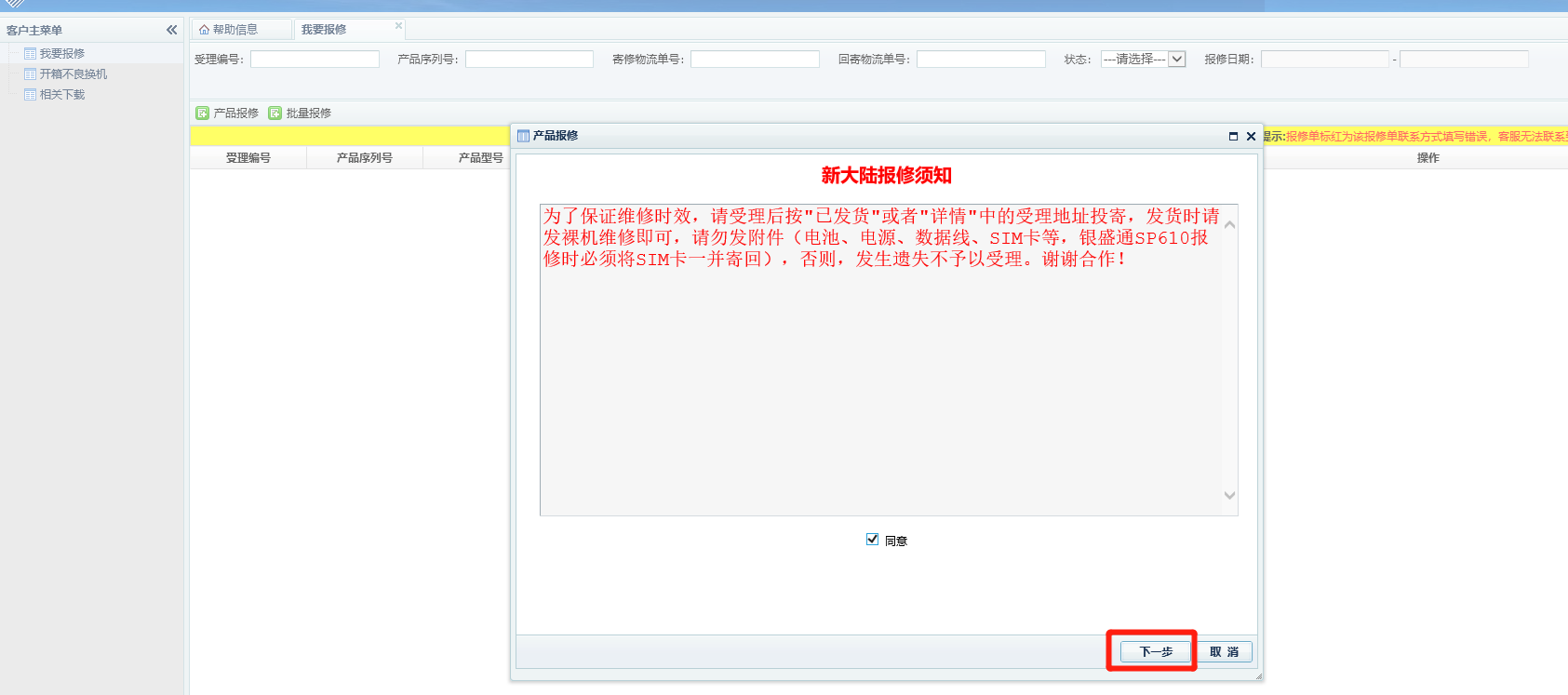Focus the 受理编号 input field

[315, 60]
